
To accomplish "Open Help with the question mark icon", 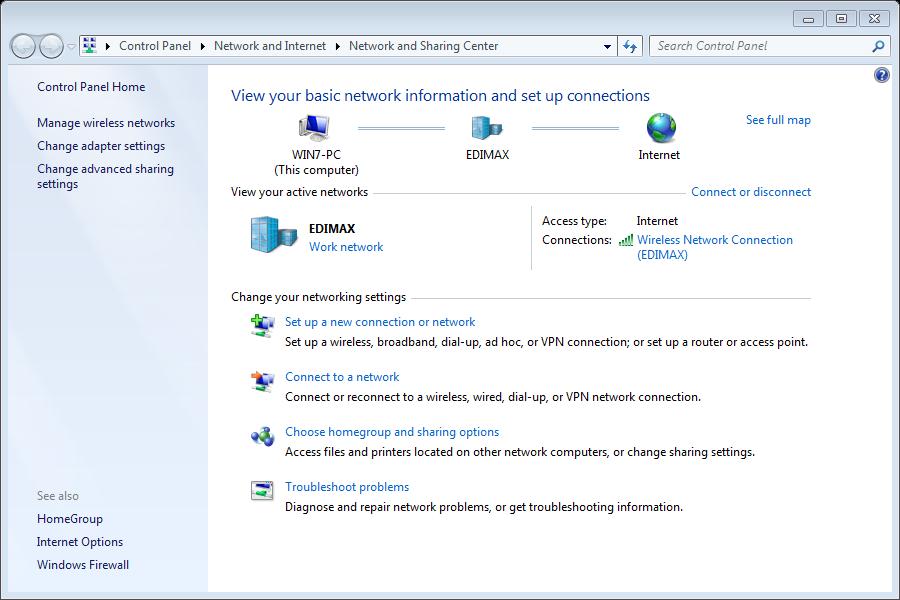I will pos(882,75).
